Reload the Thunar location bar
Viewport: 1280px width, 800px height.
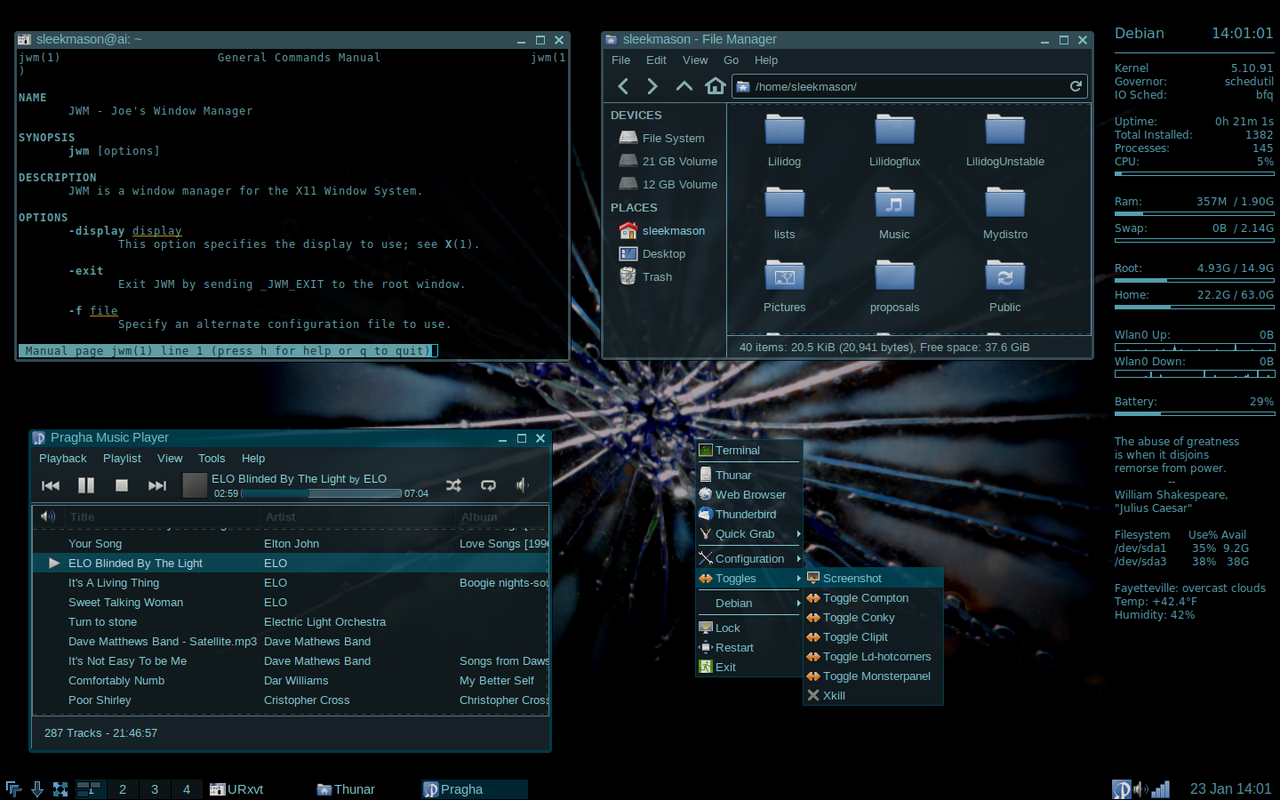click(x=1076, y=86)
